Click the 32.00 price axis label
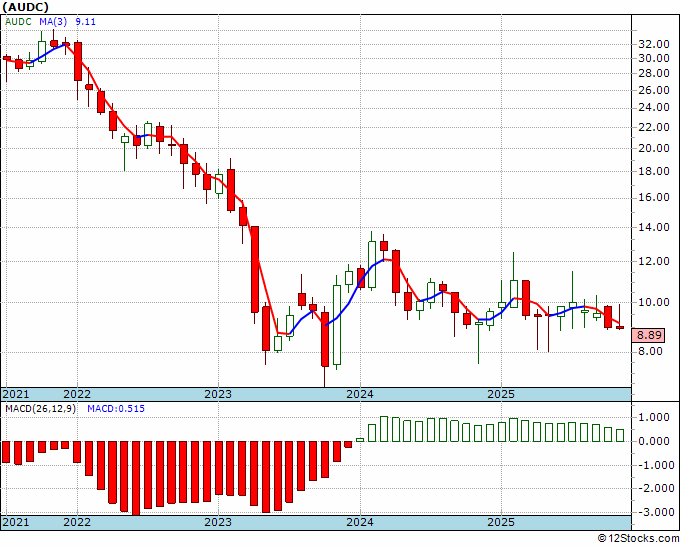Screen dimensions: 680x546 (654, 44)
